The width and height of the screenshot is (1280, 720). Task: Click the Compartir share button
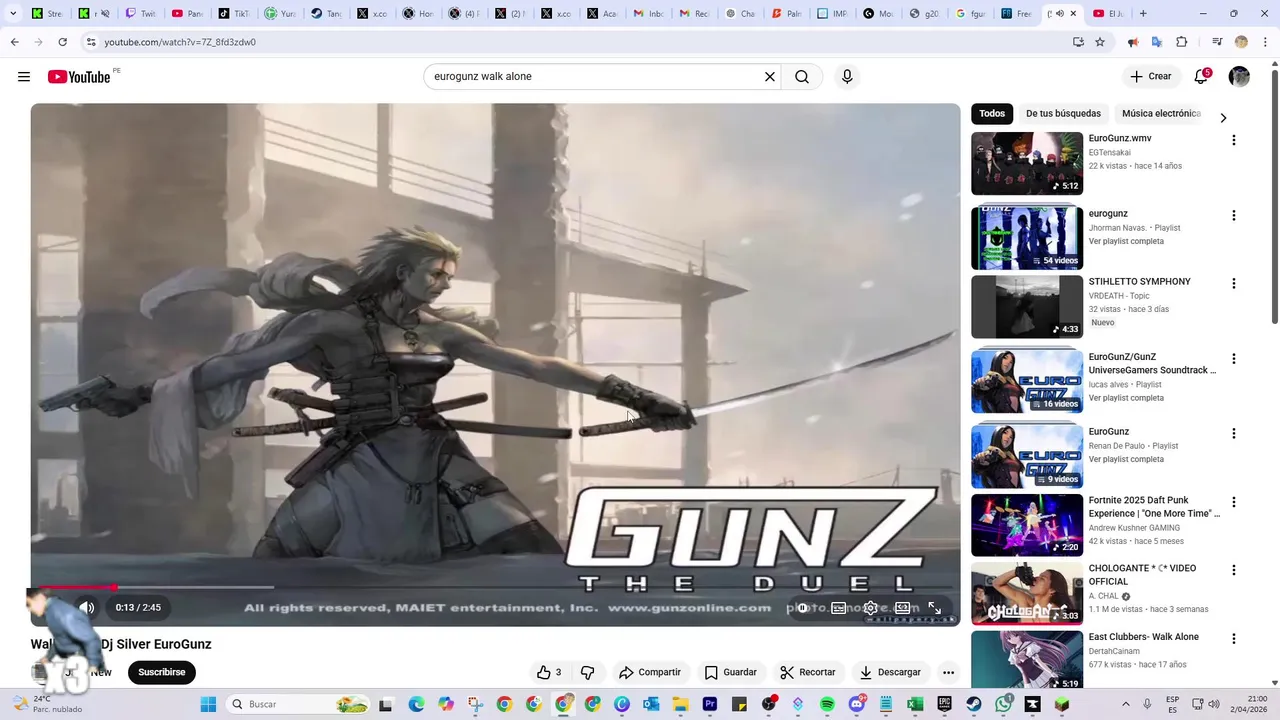click(x=649, y=672)
